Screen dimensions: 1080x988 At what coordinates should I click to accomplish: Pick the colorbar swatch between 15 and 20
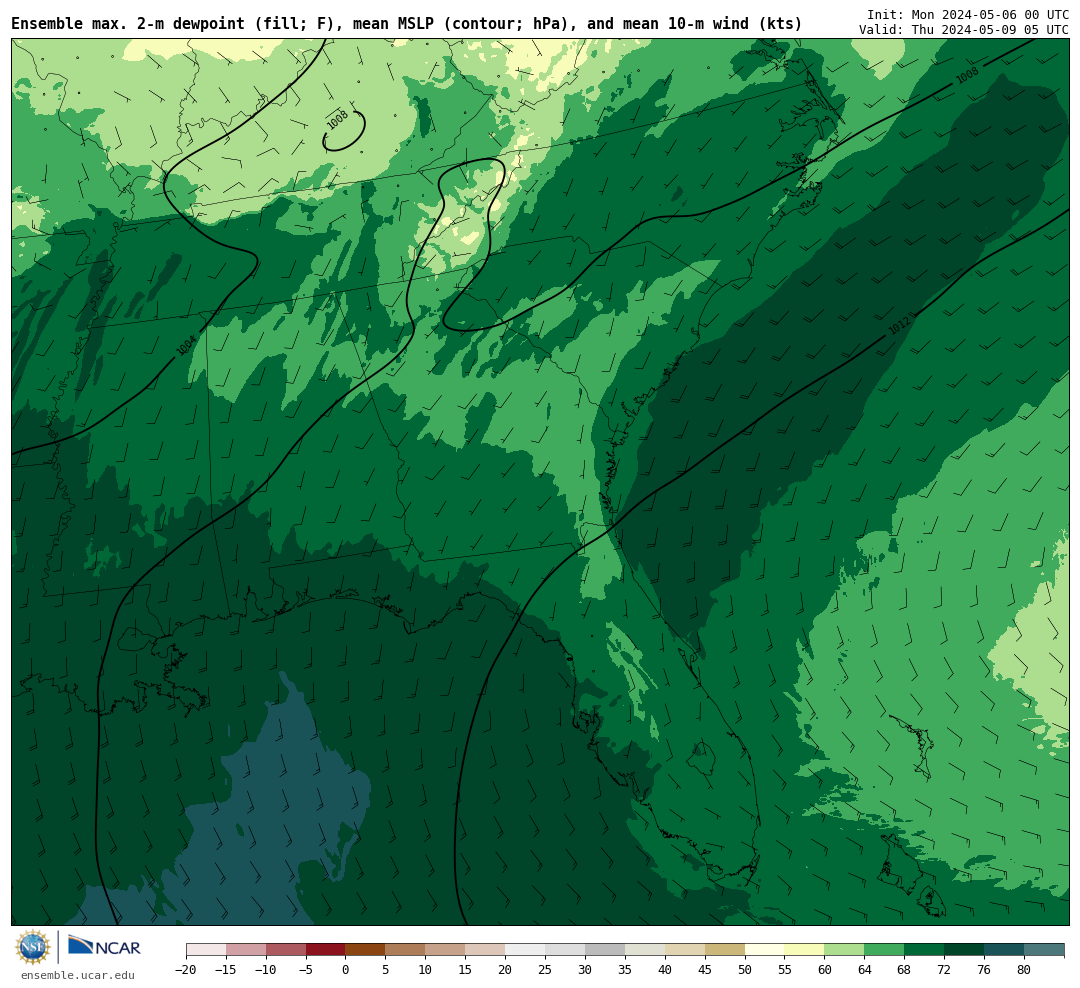pyautogui.click(x=484, y=950)
